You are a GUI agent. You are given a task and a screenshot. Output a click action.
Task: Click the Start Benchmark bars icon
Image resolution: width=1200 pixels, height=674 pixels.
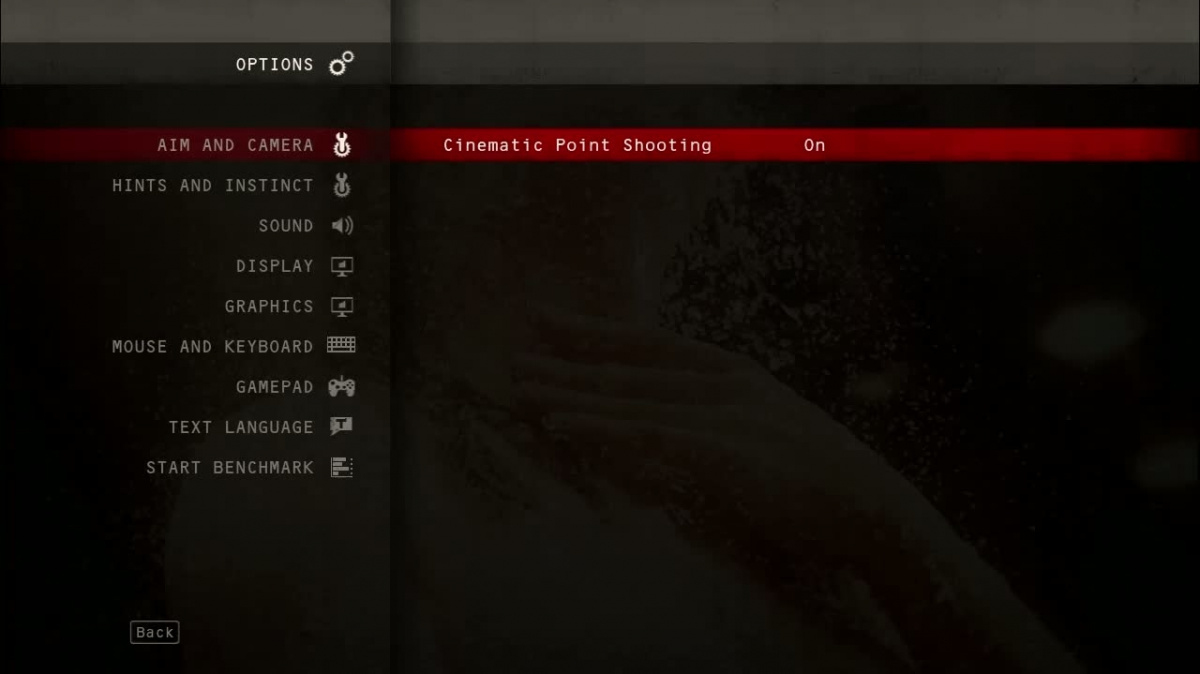342,467
